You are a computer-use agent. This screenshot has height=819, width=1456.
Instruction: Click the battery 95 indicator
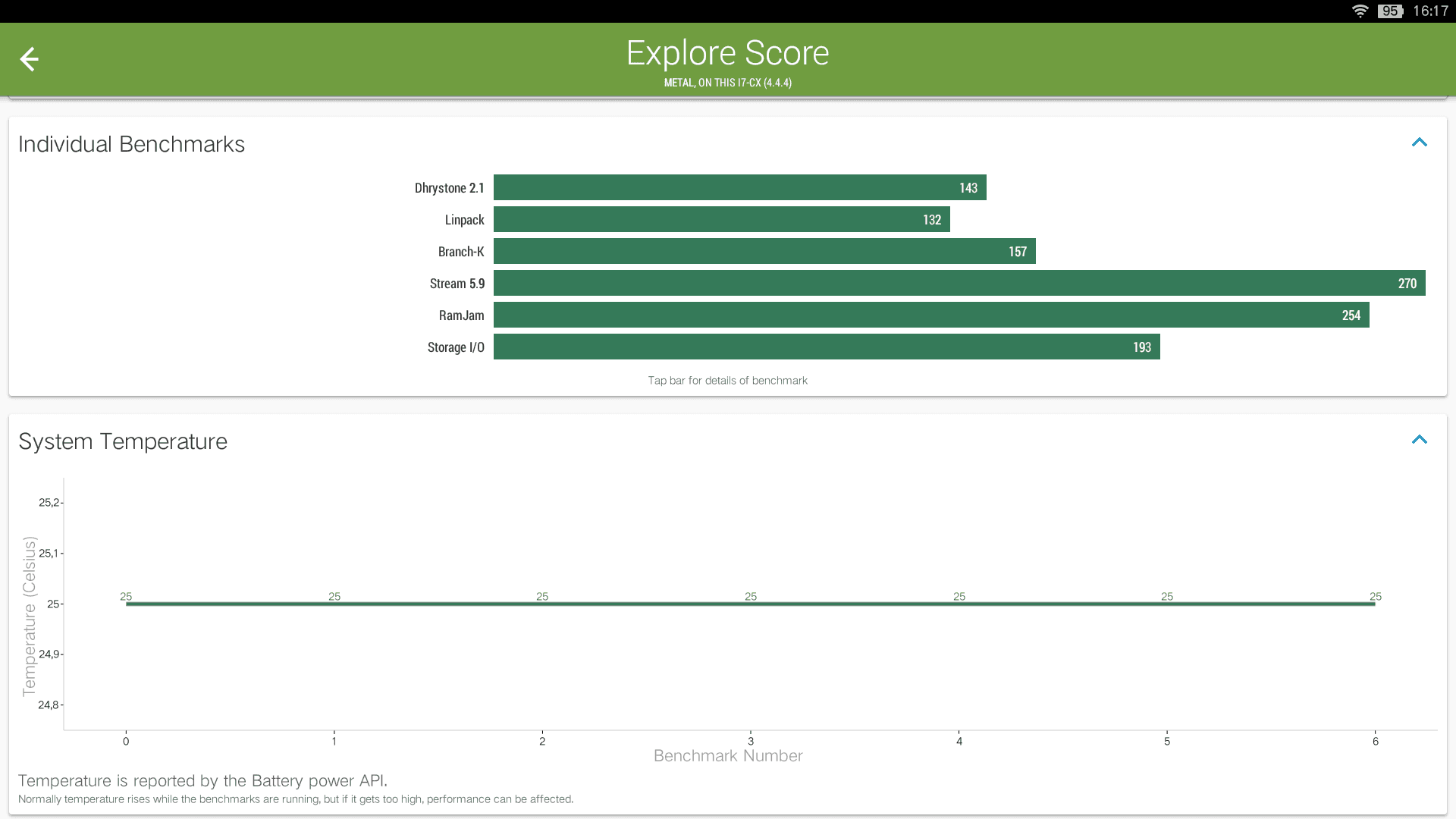tap(1390, 11)
